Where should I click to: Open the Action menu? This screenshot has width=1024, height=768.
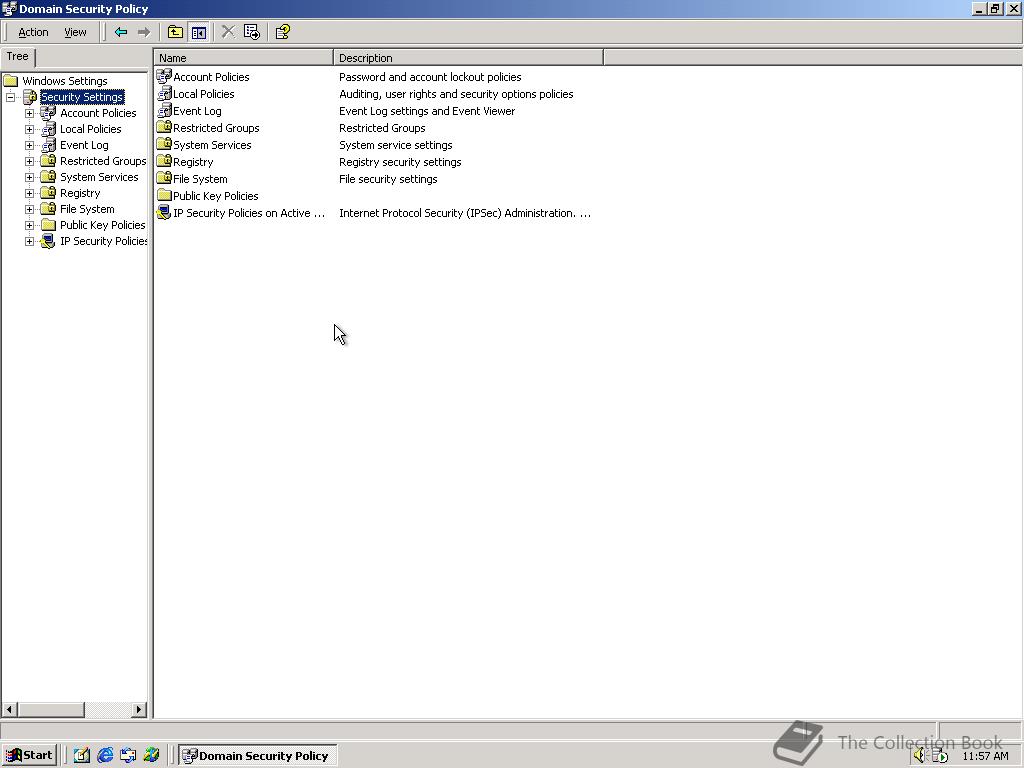tap(33, 32)
